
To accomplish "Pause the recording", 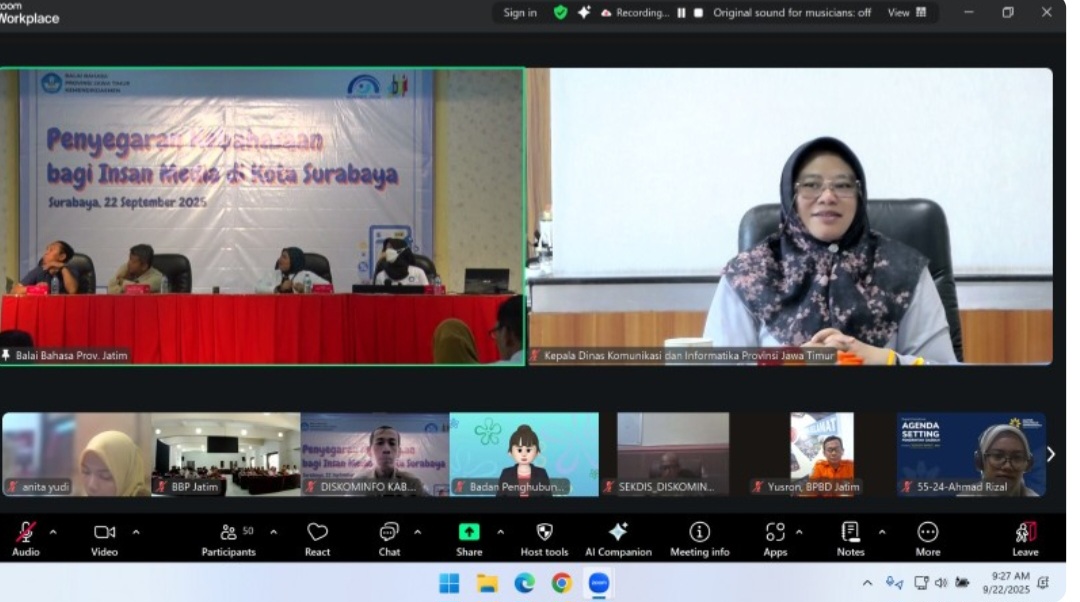I will (681, 12).
